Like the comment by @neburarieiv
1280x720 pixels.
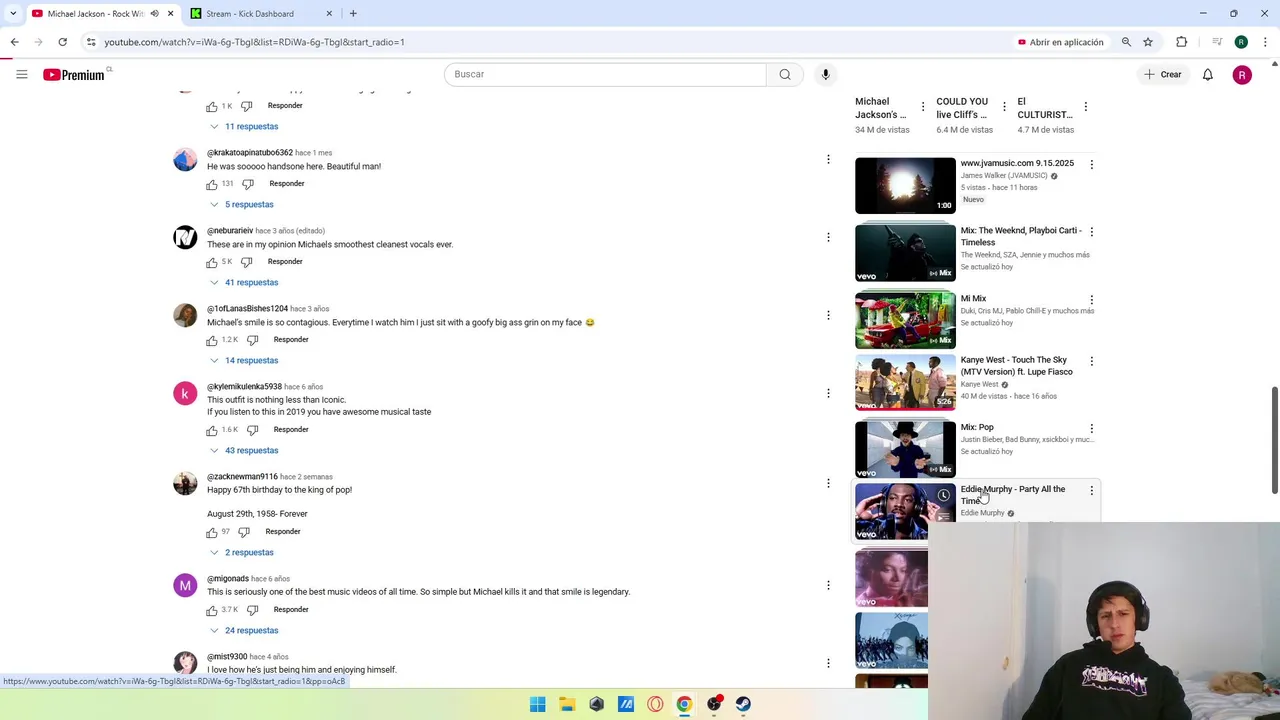click(212, 262)
